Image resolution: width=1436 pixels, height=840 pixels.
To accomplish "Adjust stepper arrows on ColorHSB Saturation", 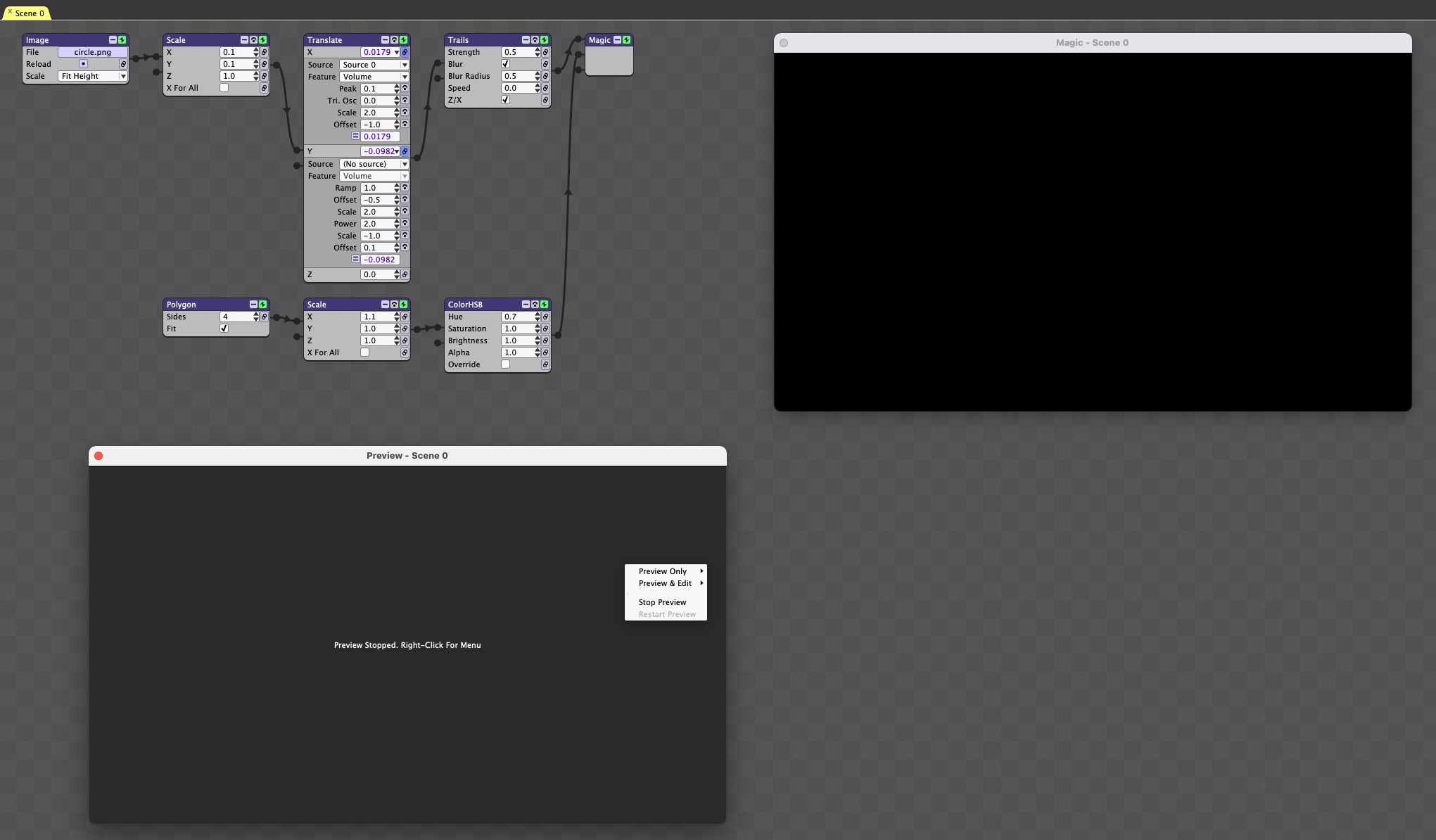I will coord(538,329).
